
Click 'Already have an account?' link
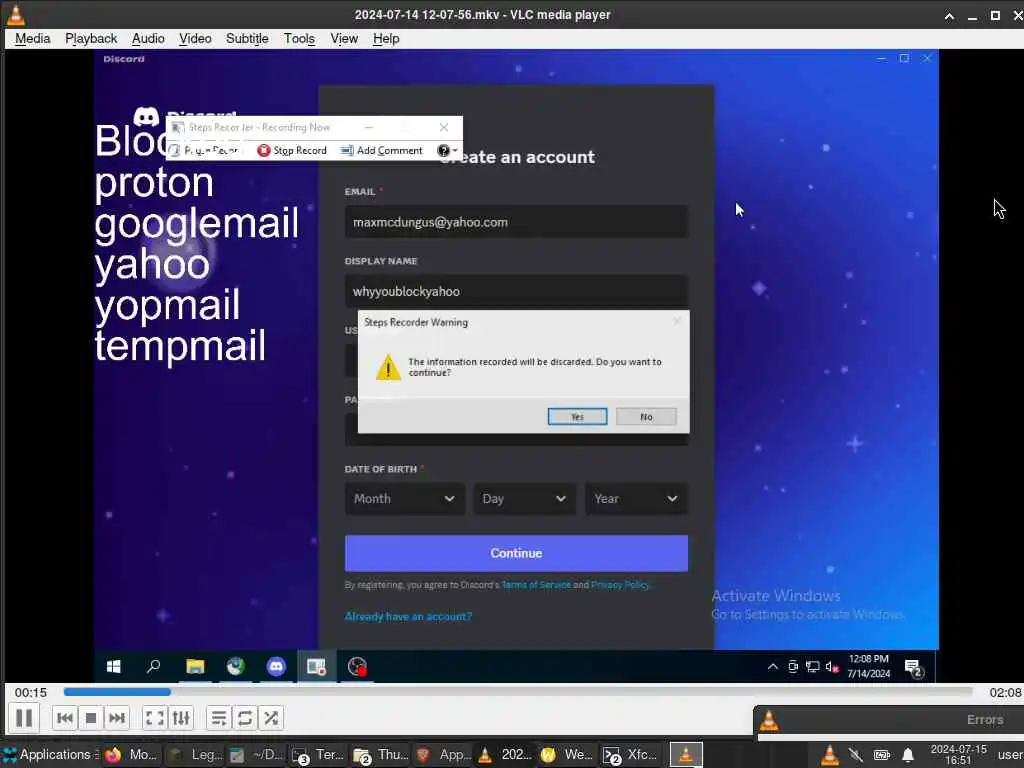408,616
